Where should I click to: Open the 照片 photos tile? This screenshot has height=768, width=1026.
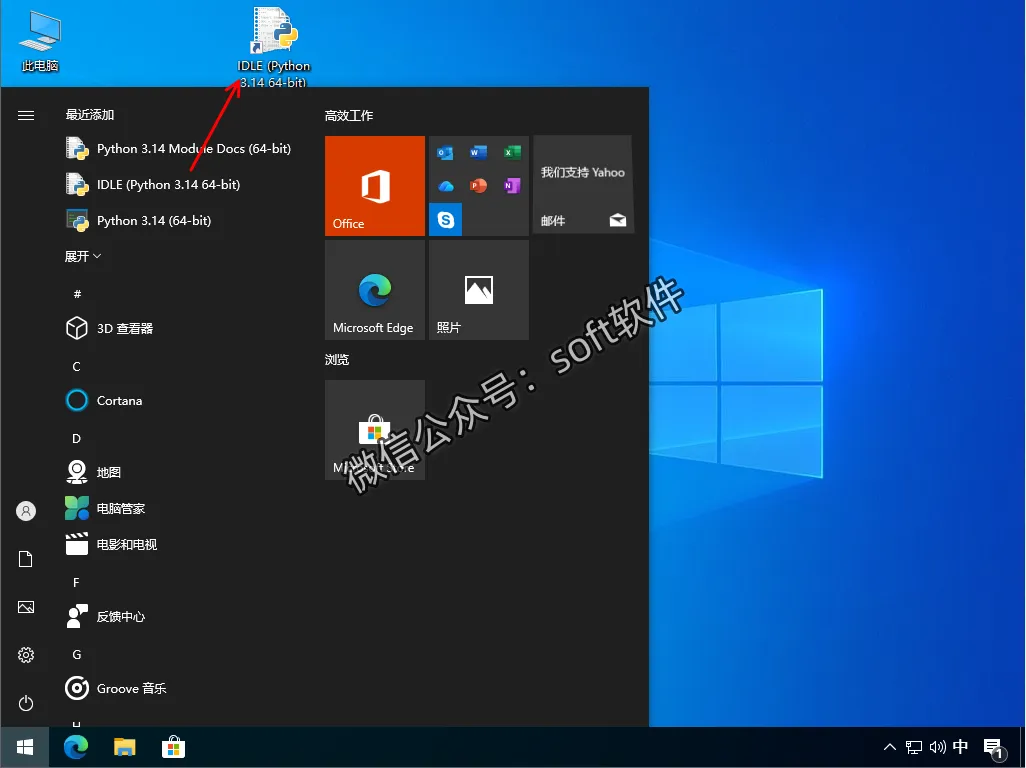pyautogui.click(x=479, y=290)
